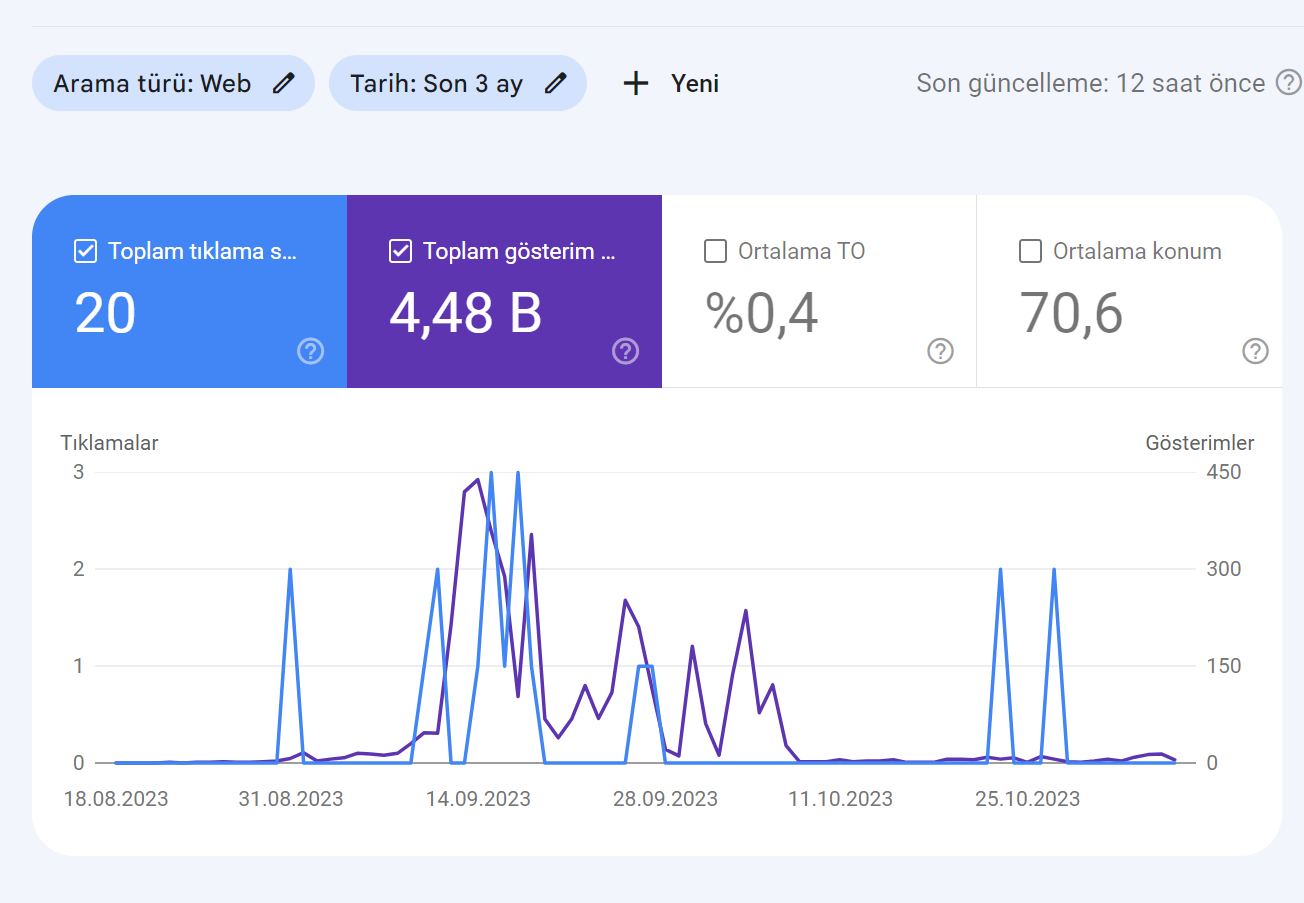Uncheck Toplam gösterim sayısı checkbox
This screenshot has width=1304, height=903.
click(x=401, y=251)
